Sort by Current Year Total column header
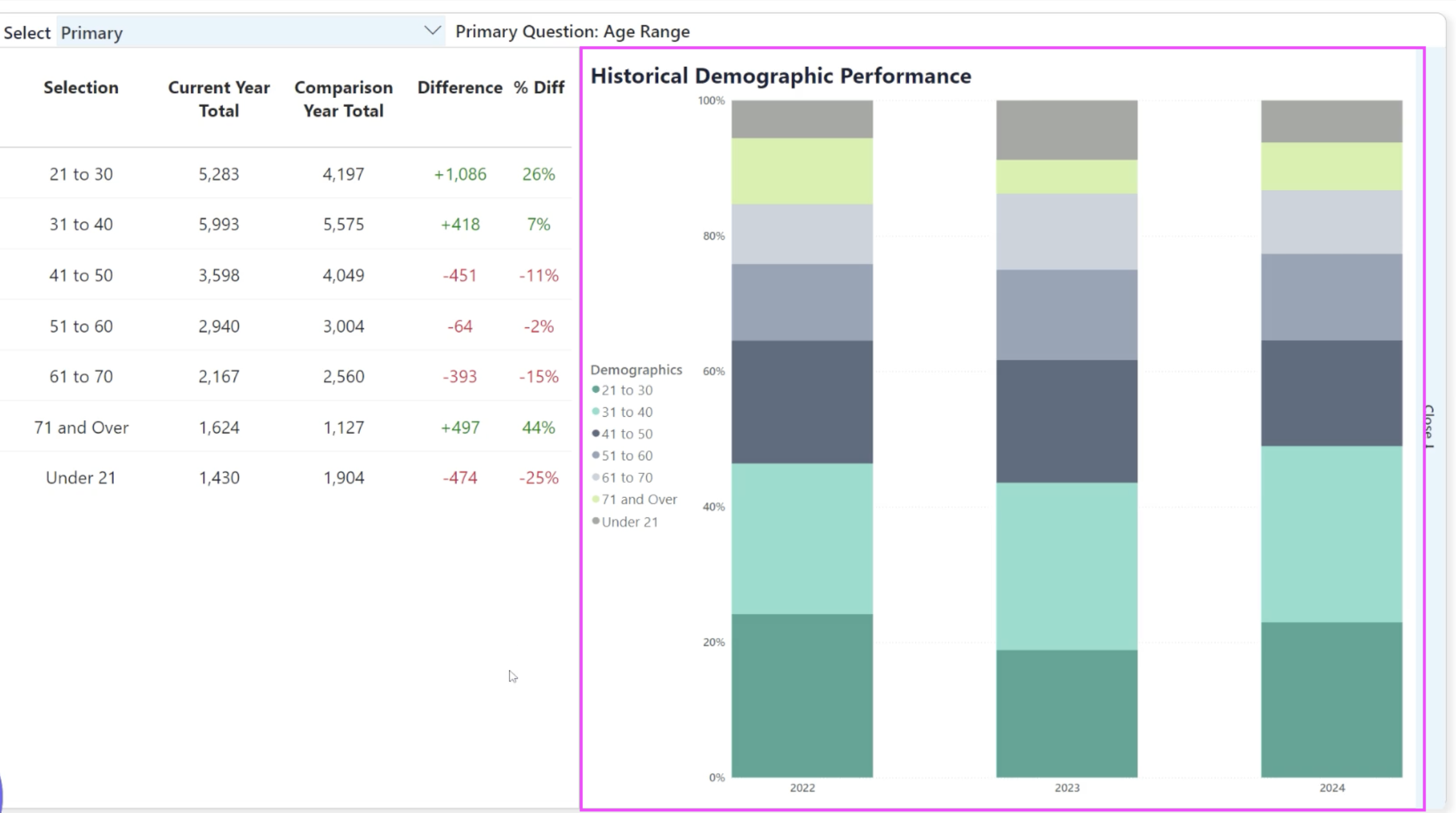 (218, 99)
